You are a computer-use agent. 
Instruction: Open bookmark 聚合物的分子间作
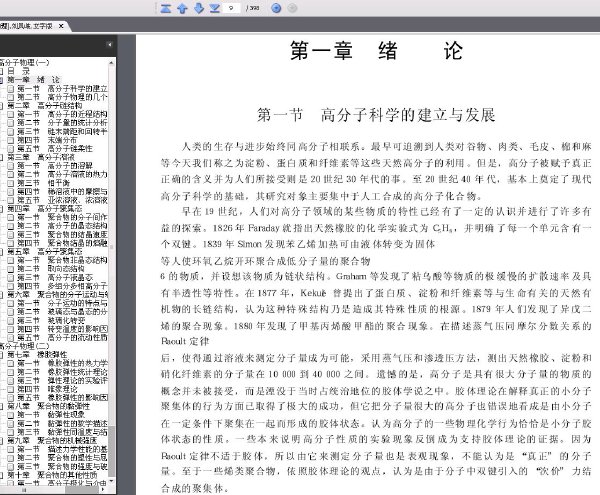click(77, 217)
